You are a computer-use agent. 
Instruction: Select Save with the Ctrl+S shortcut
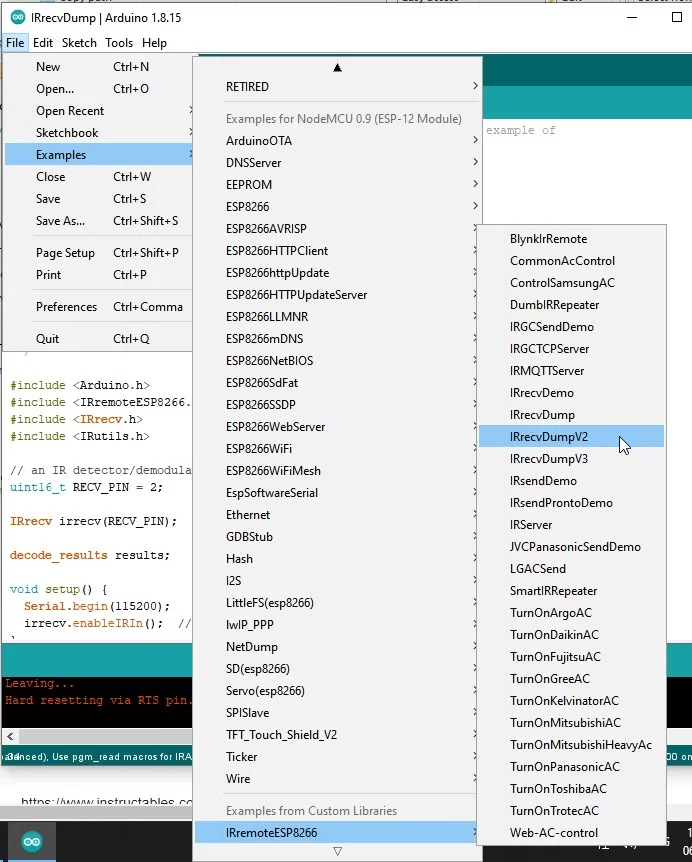(99, 198)
